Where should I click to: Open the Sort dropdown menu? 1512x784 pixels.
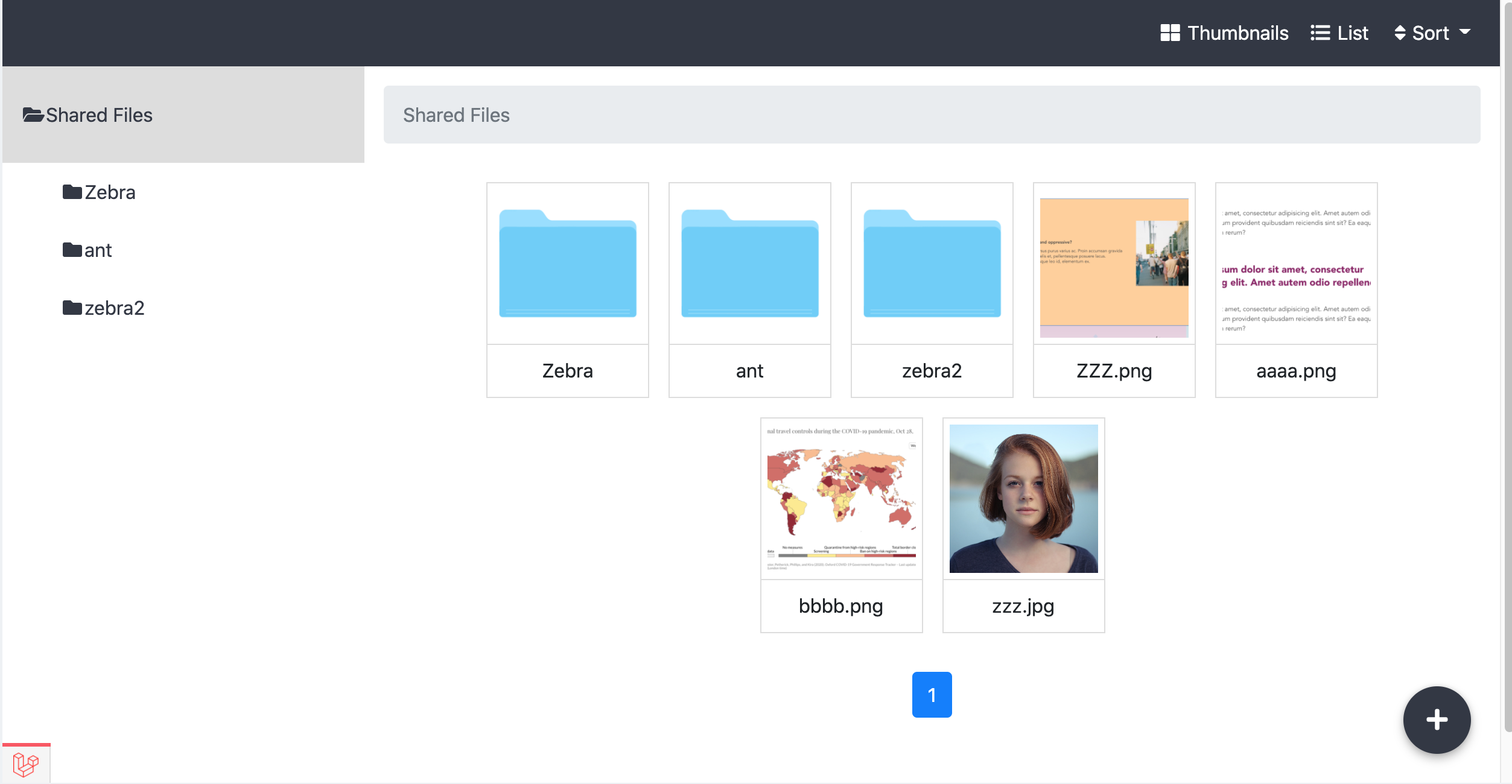1432,33
